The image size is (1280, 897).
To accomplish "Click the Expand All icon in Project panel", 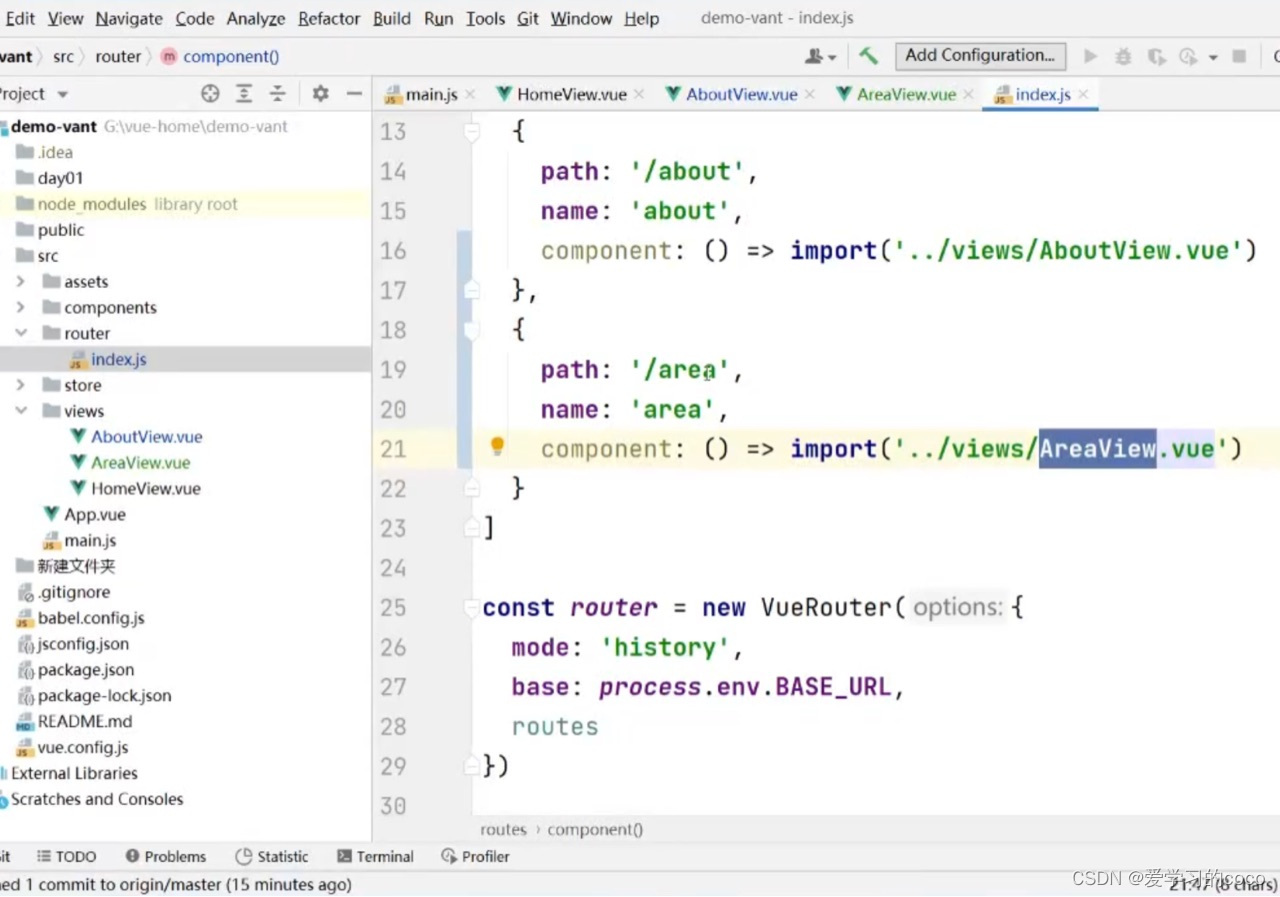I will click(x=244, y=94).
